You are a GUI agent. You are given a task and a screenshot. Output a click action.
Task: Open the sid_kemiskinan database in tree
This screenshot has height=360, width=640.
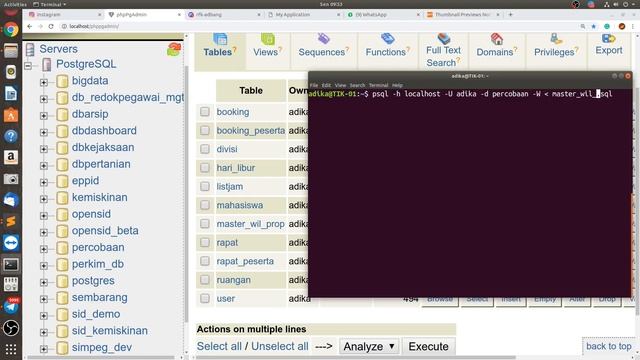110,331
